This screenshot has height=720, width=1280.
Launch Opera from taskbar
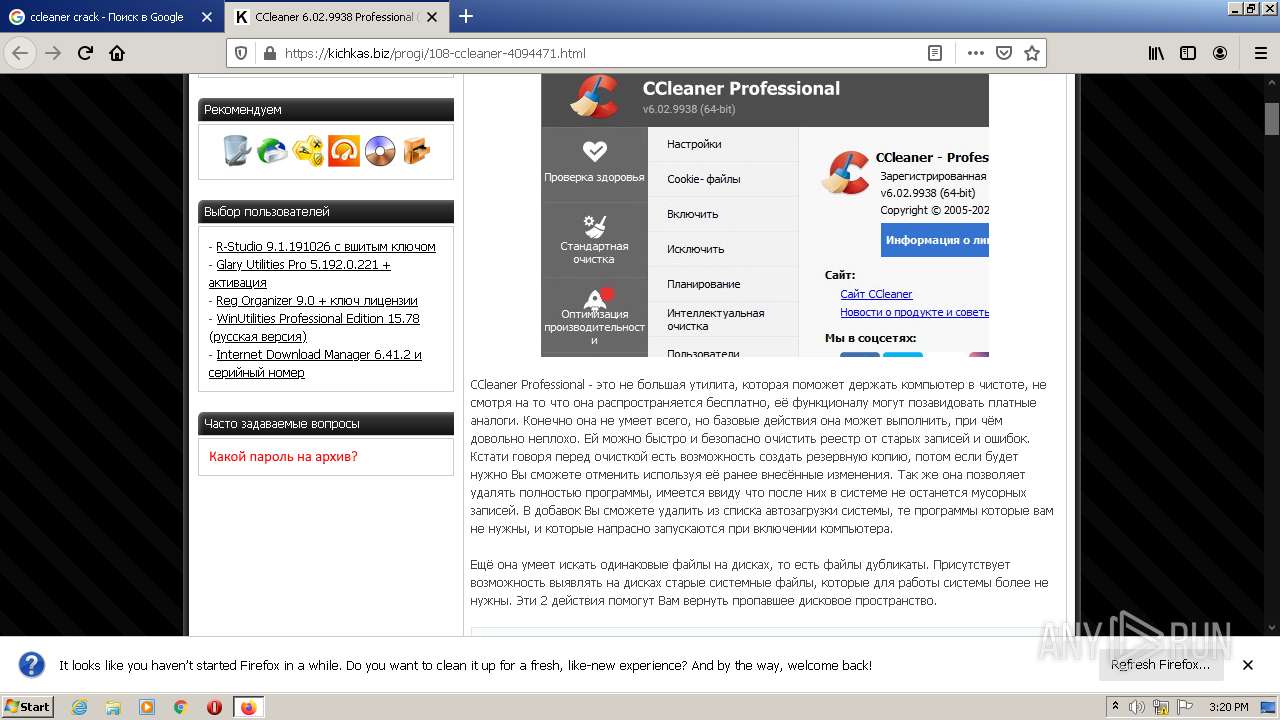pyautogui.click(x=214, y=707)
